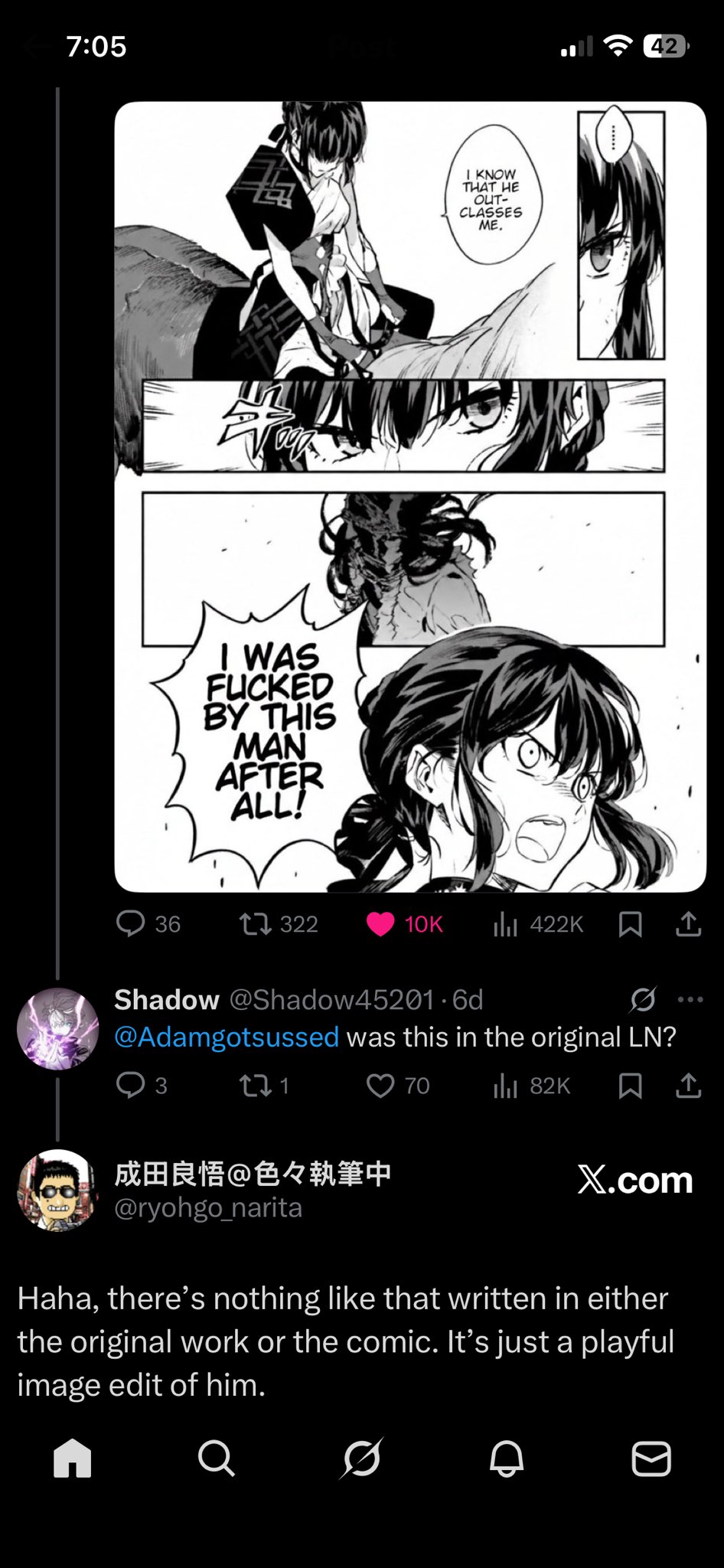View analytics showing 422K views
This screenshot has width=724, height=1568.
pyautogui.click(x=538, y=924)
